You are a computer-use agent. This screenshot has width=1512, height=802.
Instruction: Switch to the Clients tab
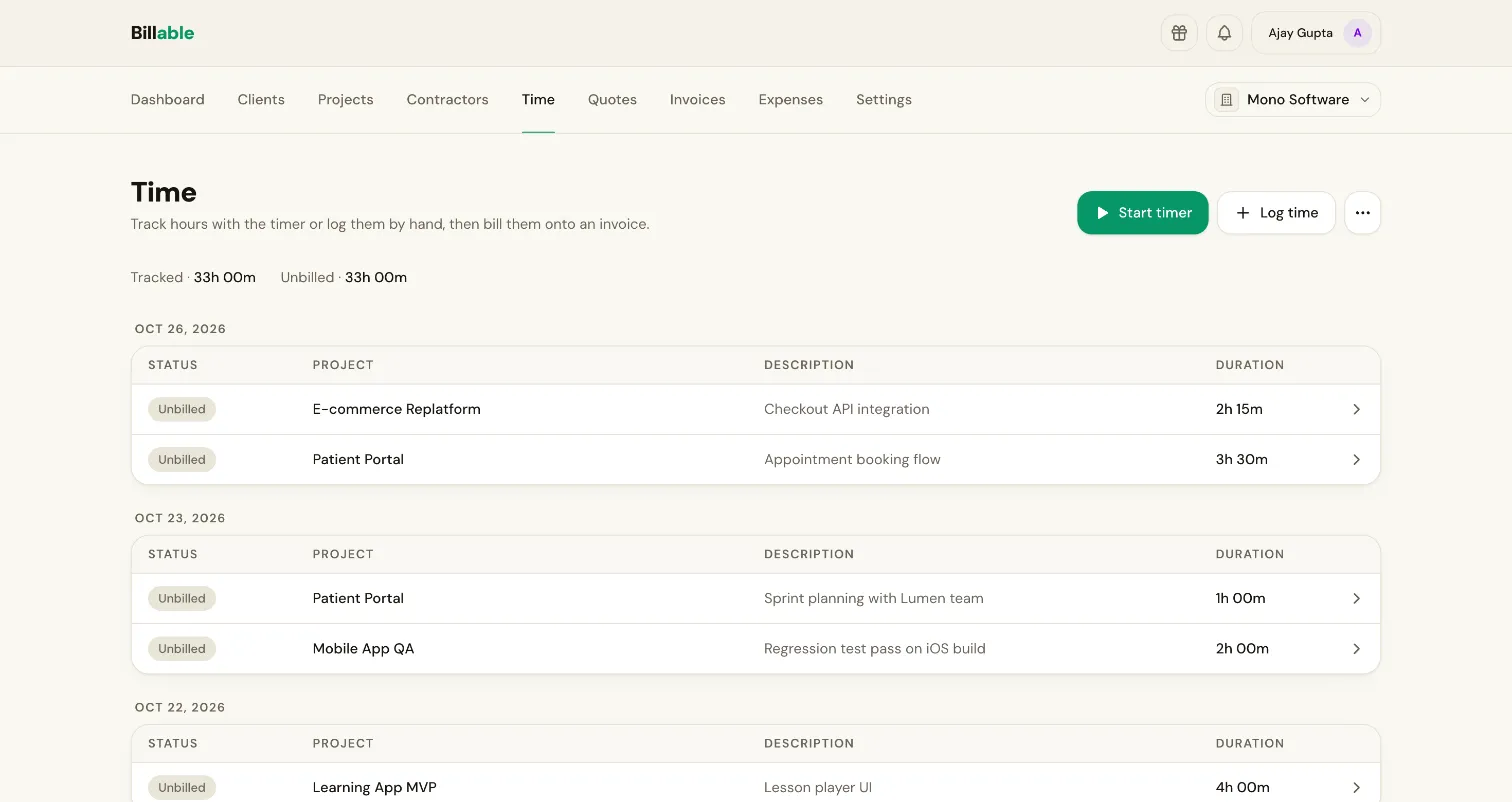pyautogui.click(x=261, y=100)
